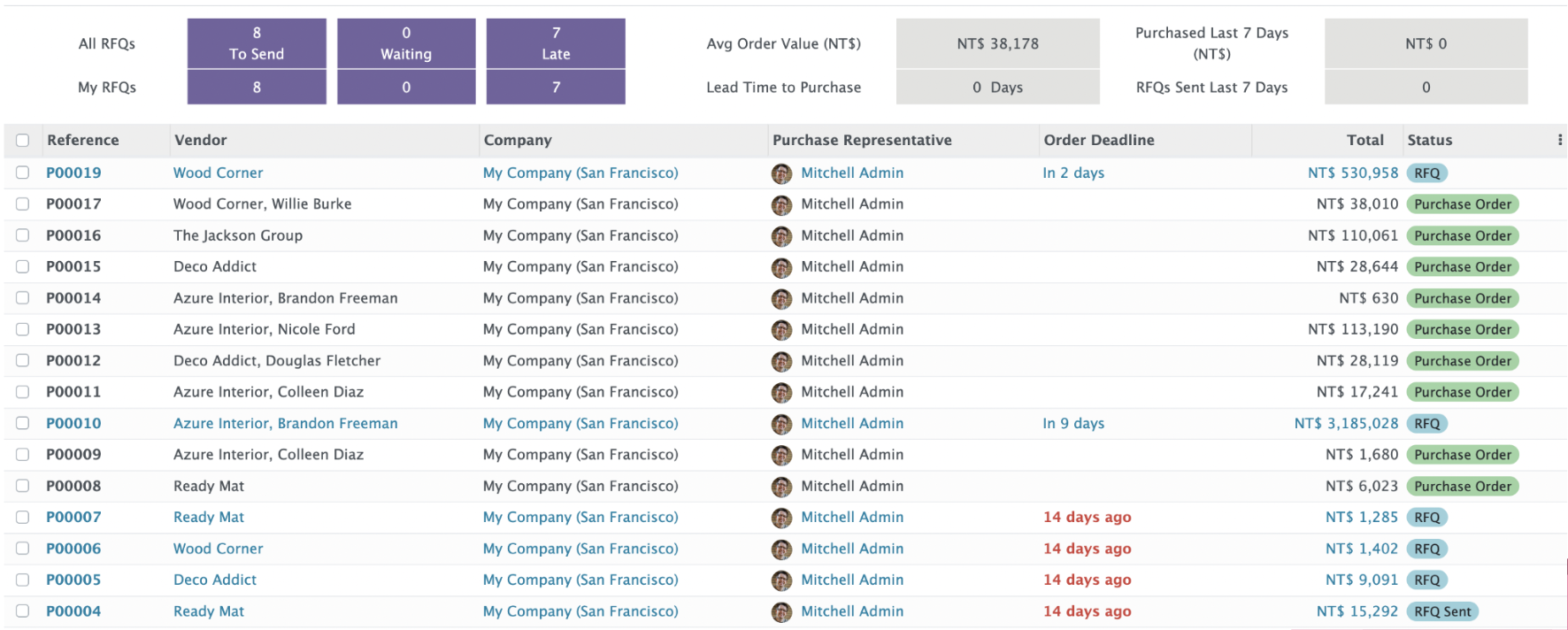Open column options menu with three dots
Viewport: 1568px width, 630px height.
click(x=1559, y=140)
